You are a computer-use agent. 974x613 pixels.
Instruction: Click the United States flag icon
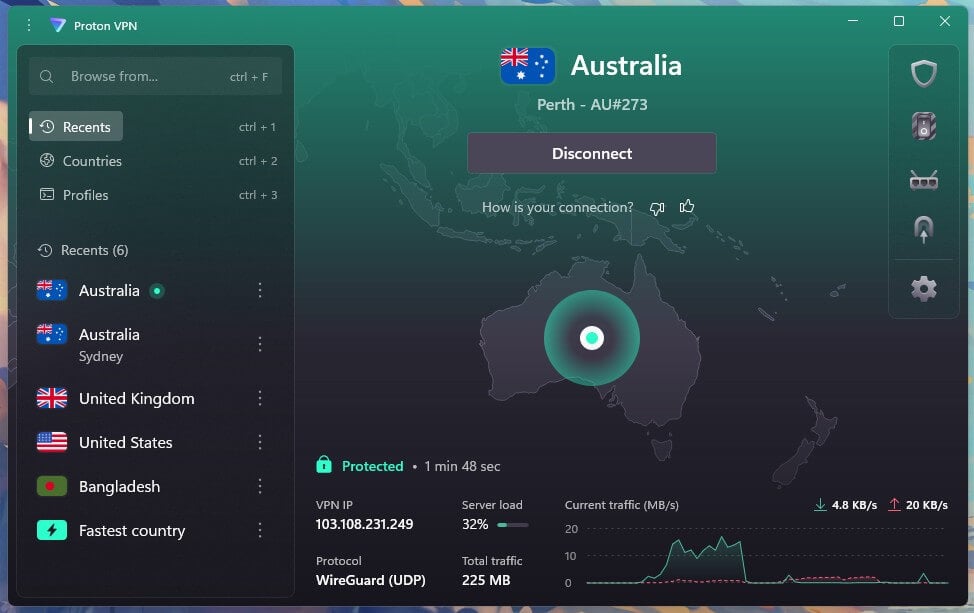click(52, 442)
